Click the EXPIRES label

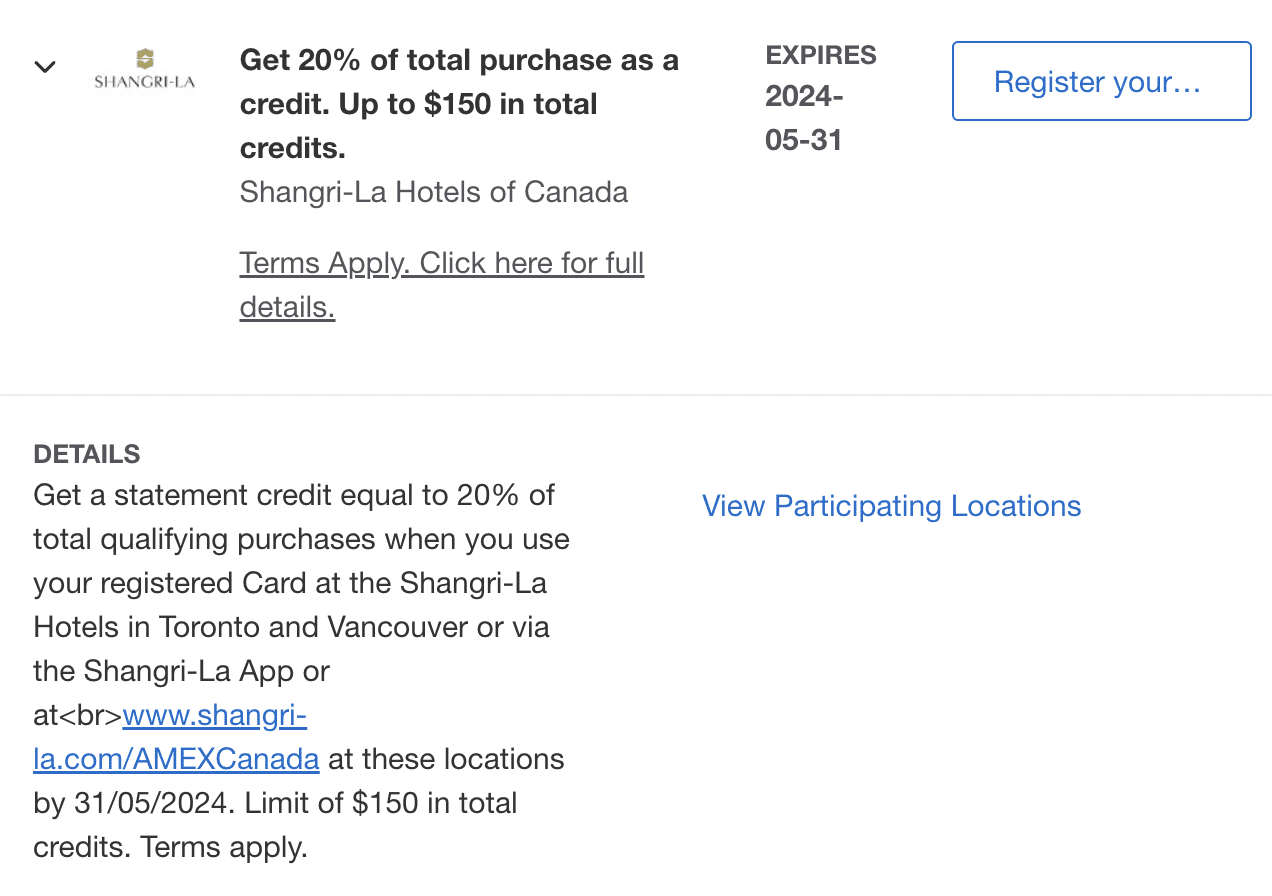(x=821, y=55)
